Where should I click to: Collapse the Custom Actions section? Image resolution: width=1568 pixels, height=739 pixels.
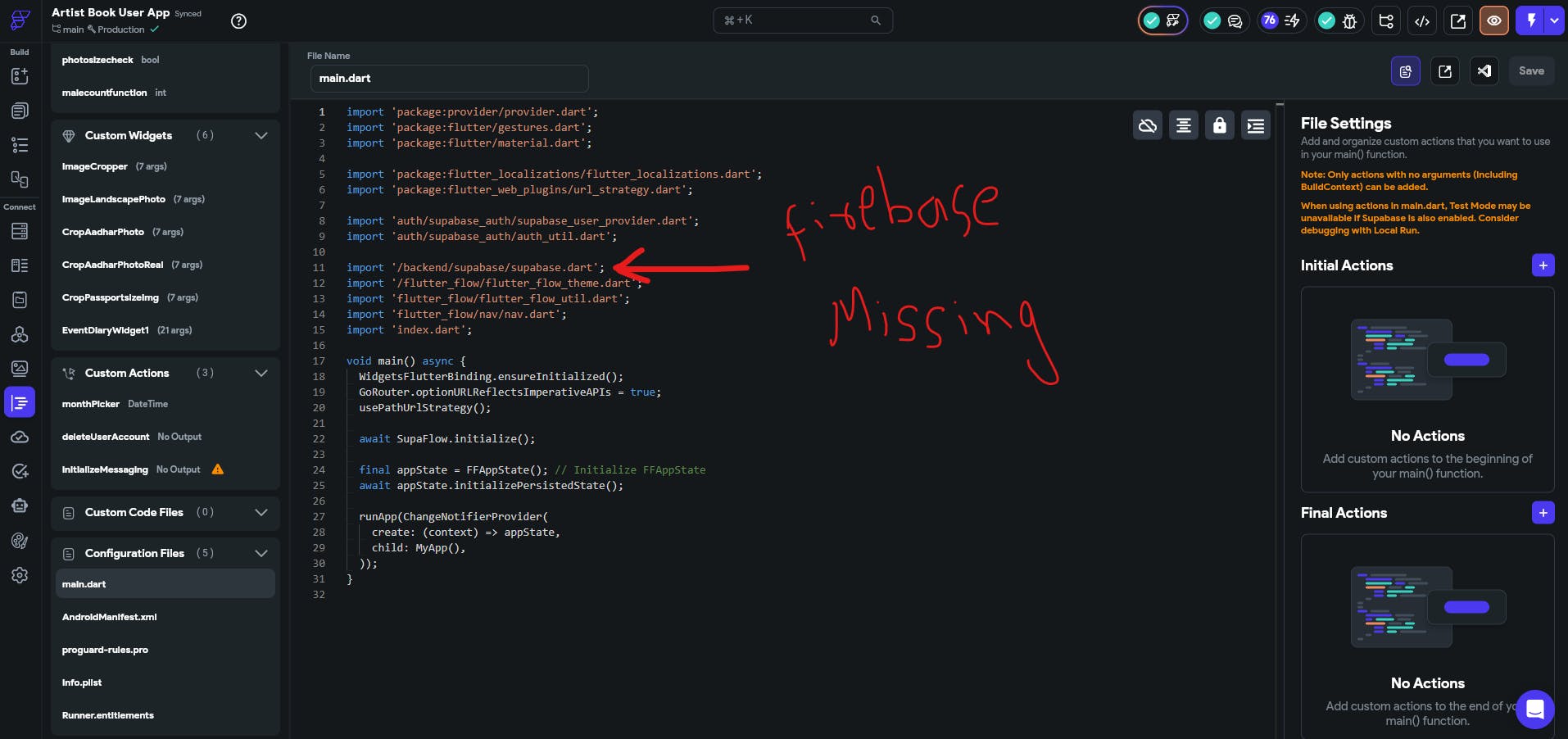point(261,374)
